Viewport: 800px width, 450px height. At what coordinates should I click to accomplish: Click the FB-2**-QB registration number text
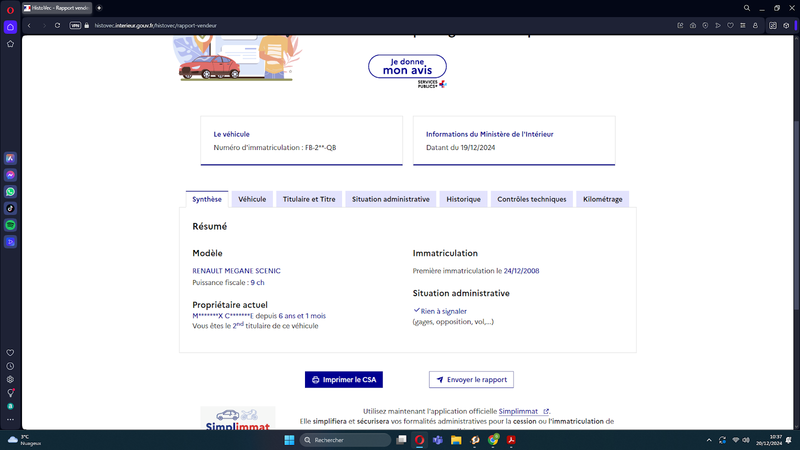[x=320, y=147]
